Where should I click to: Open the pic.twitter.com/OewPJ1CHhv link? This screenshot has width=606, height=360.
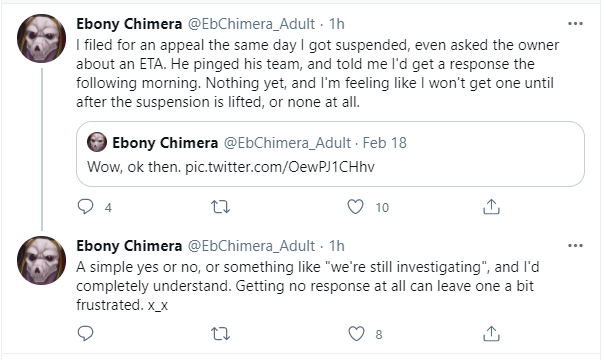pyautogui.click(x=280, y=167)
